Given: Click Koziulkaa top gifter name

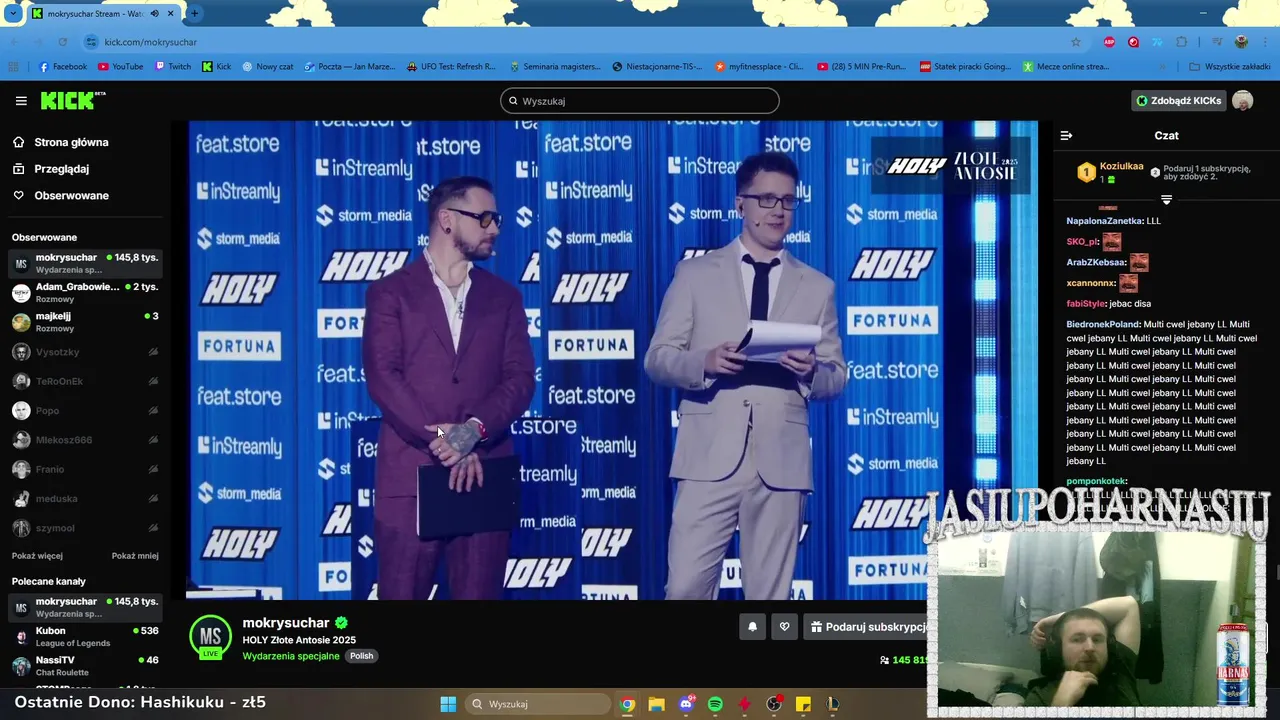Looking at the screenshot, I should click(x=1121, y=166).
